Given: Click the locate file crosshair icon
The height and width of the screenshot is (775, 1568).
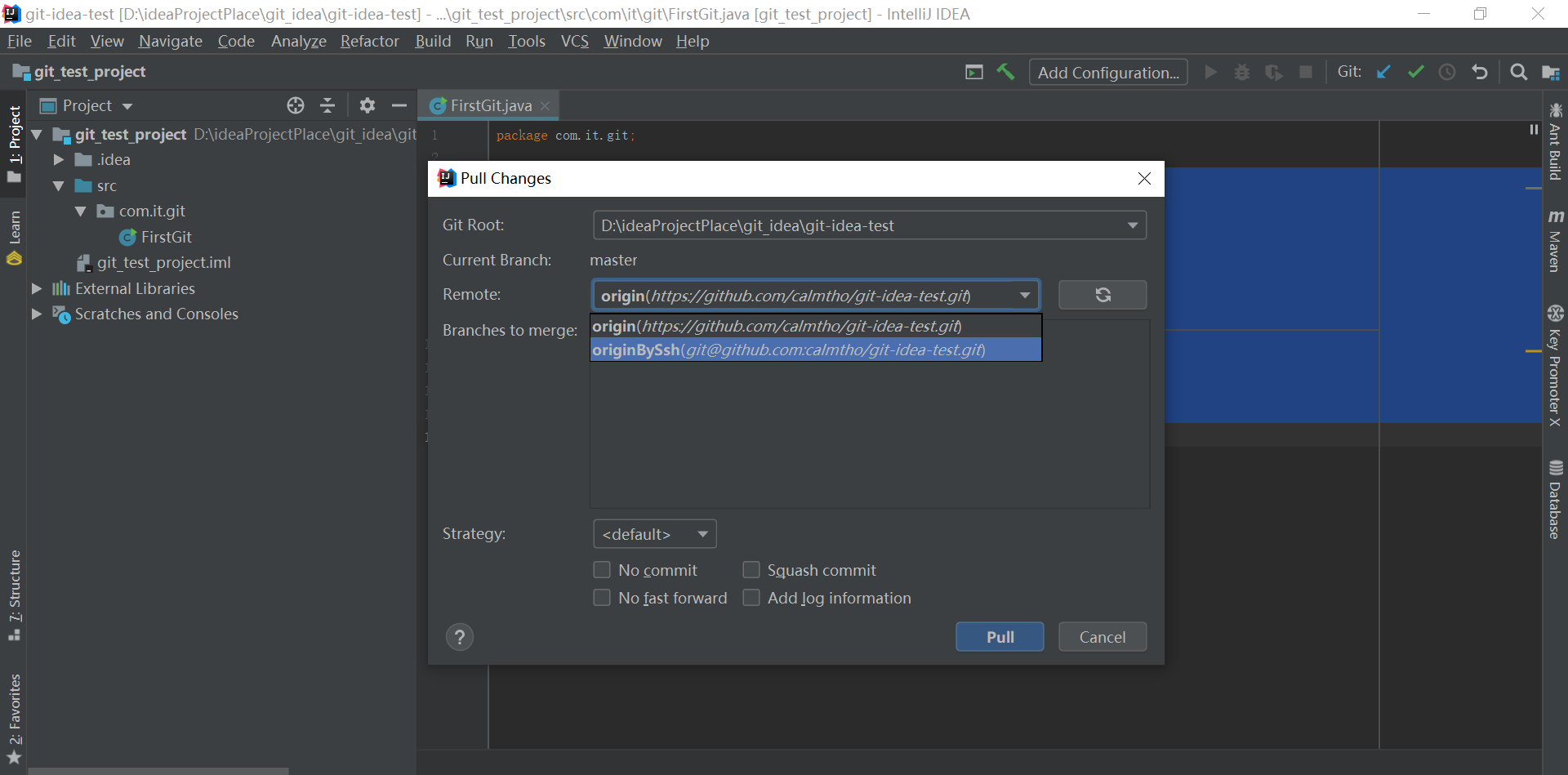Looking at the screenshot, I should (x=296, y=105).
